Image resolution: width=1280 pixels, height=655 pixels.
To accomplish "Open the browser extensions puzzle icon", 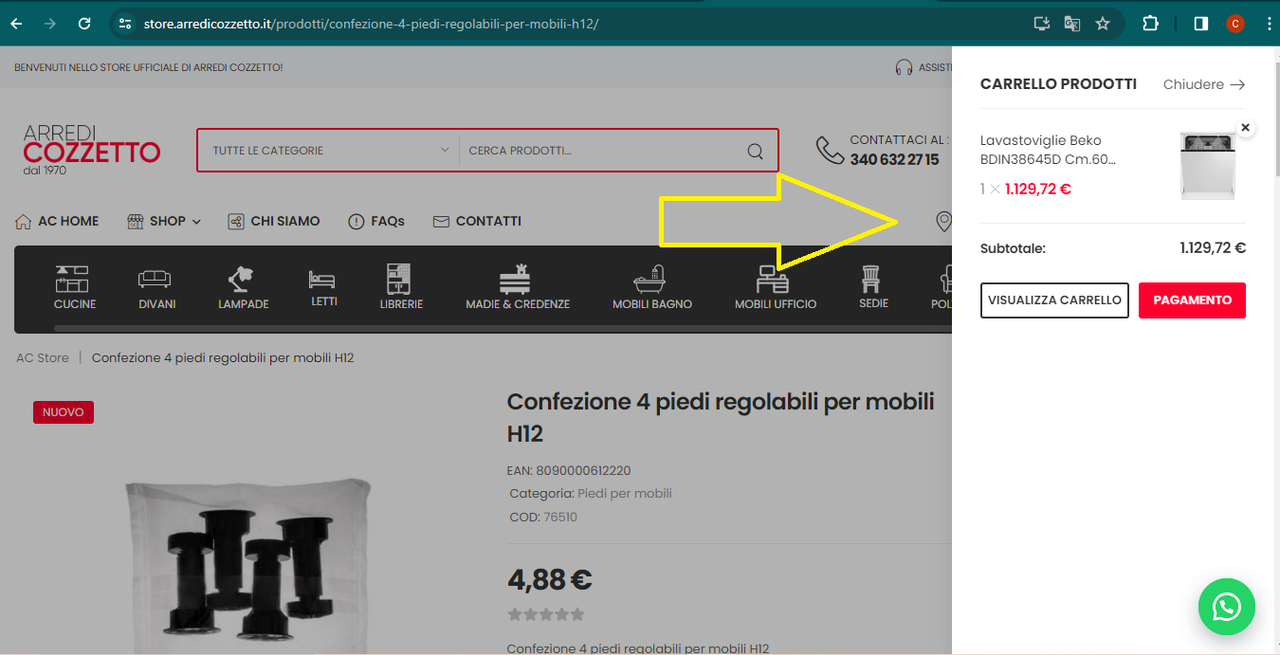I will pos(1150,23).
